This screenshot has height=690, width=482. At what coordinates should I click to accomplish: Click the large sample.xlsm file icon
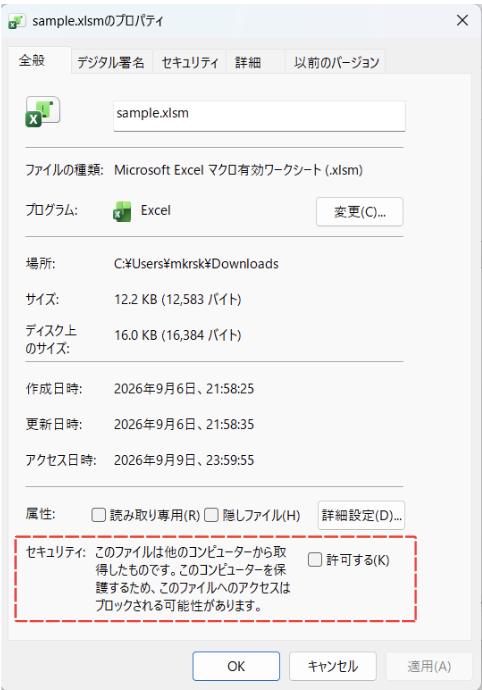42,112
